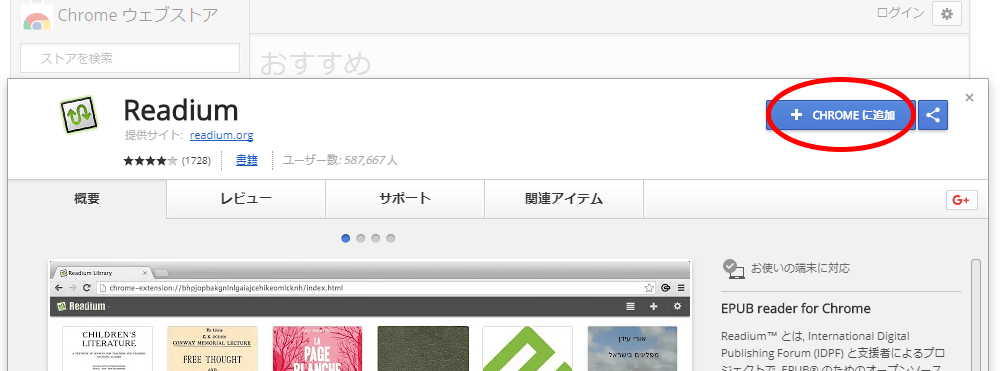Click the Chrome ウェブストア title text
Image resolution: width=1000 pixels, height=371 pixels.
pos(138,15)
